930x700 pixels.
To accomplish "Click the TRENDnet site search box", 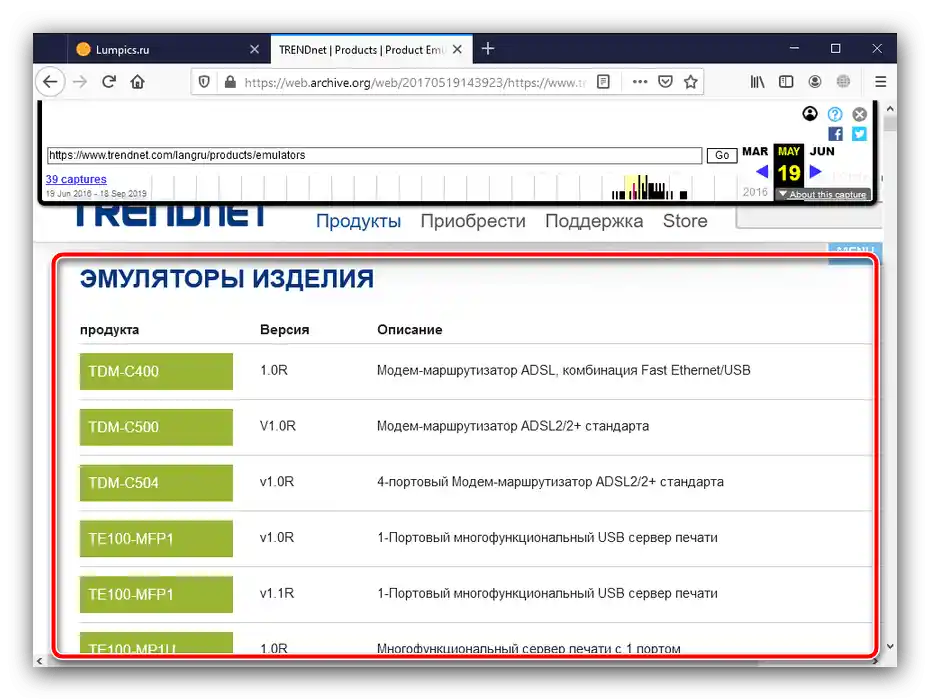I will click(809, 215).
